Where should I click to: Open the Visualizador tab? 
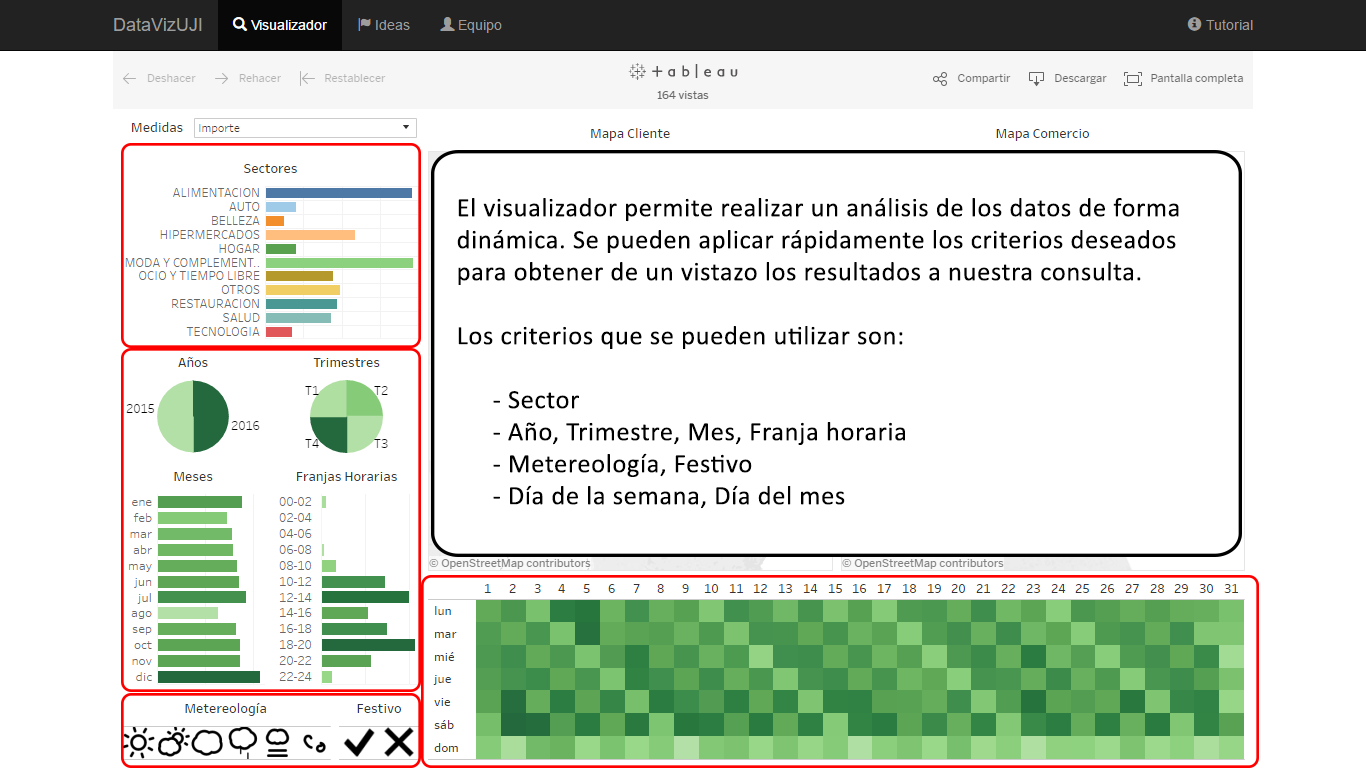click(280, 25)
